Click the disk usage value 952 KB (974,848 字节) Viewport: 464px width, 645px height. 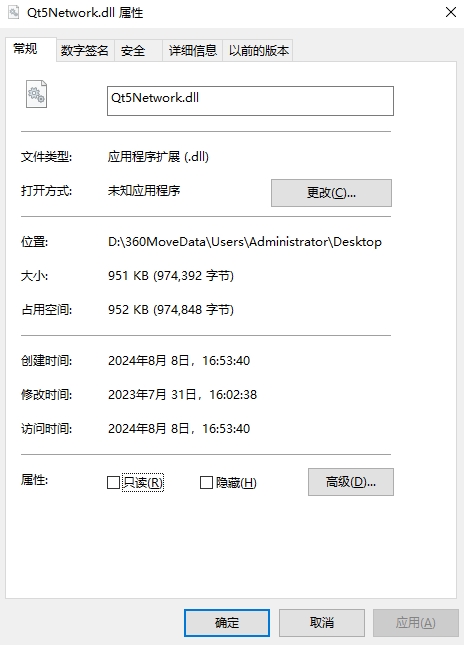pyautogui.click(x=171, y=309)
